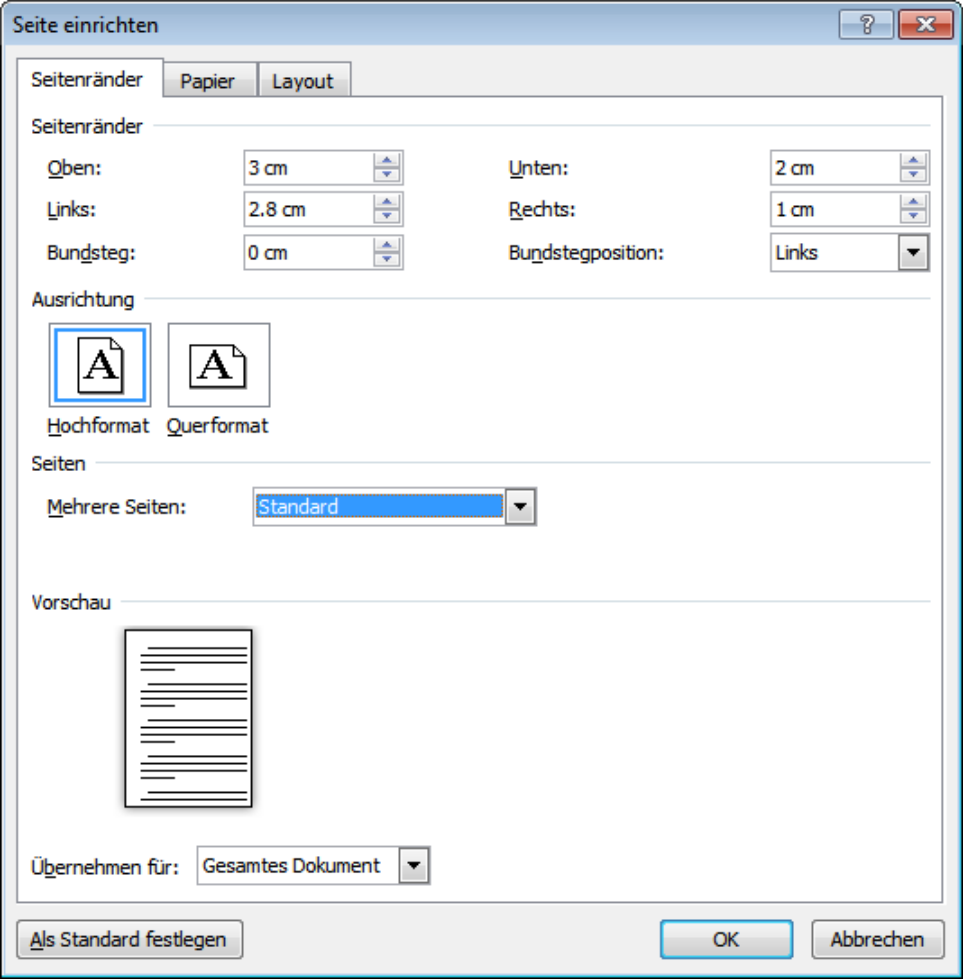Viewport: 963px width, 979px height.
Task: Click Als Standard festlegen button
Action: (x=129, y=939)
